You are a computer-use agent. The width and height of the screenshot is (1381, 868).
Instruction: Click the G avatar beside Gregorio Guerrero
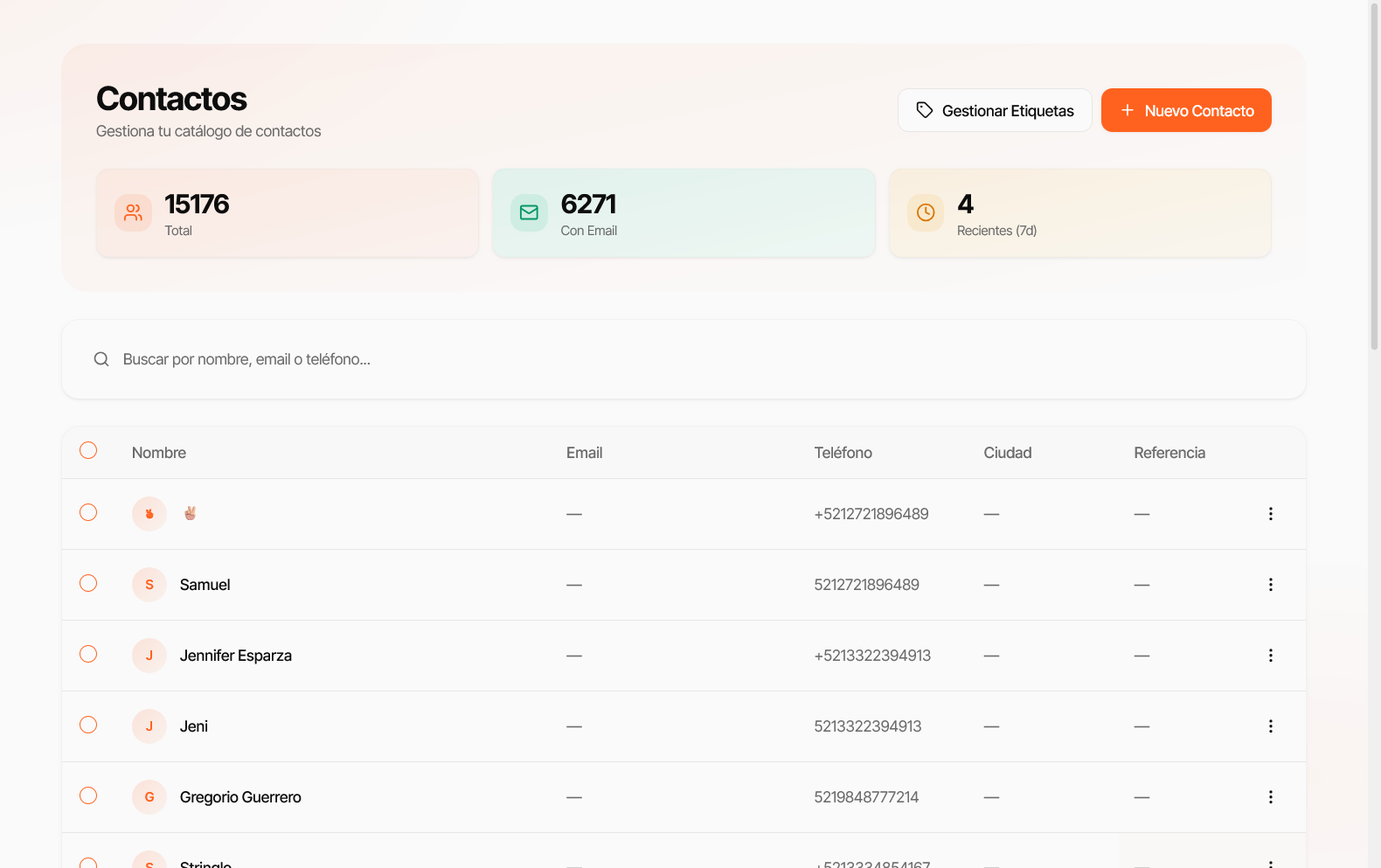tap(149, 797)
